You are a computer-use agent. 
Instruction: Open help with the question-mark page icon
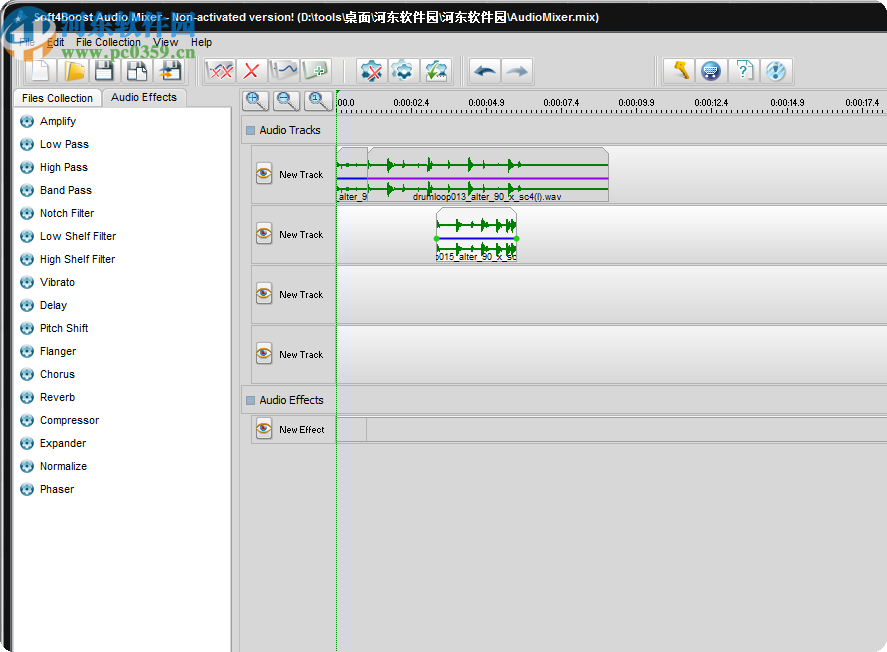point(744,71)
